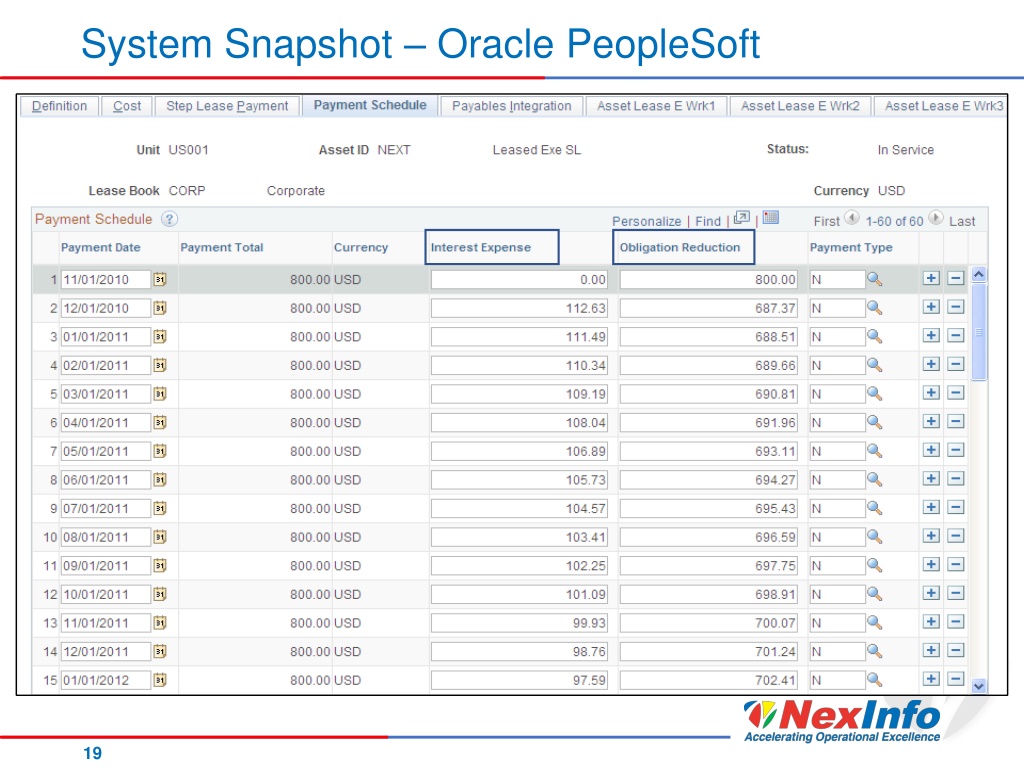The height and width of the screenshot is (768, 1024).
Task: Switch to the Cost tab
Action: [x=127, y=106]
